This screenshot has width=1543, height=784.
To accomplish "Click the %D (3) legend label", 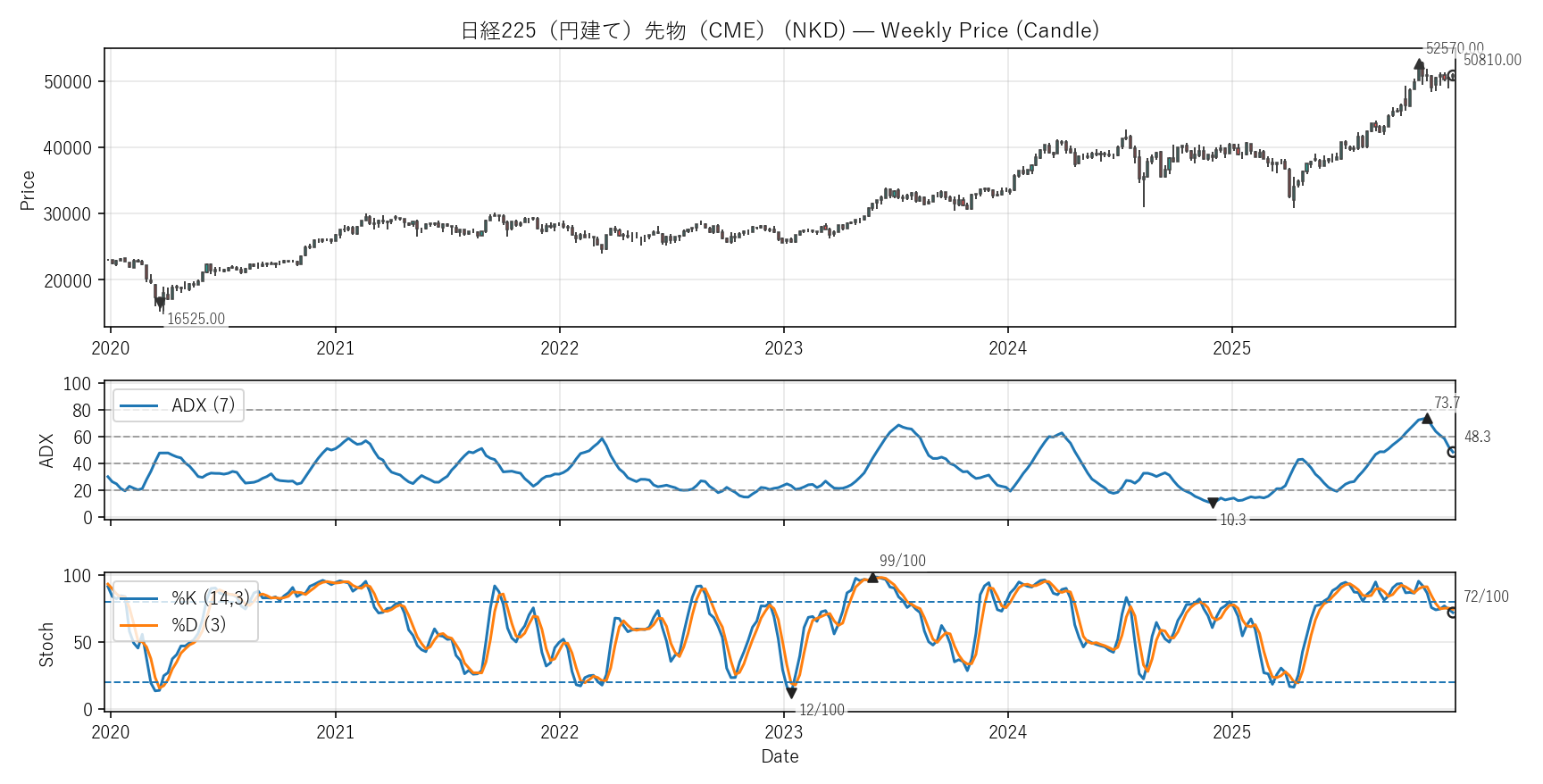I will 198,625.
